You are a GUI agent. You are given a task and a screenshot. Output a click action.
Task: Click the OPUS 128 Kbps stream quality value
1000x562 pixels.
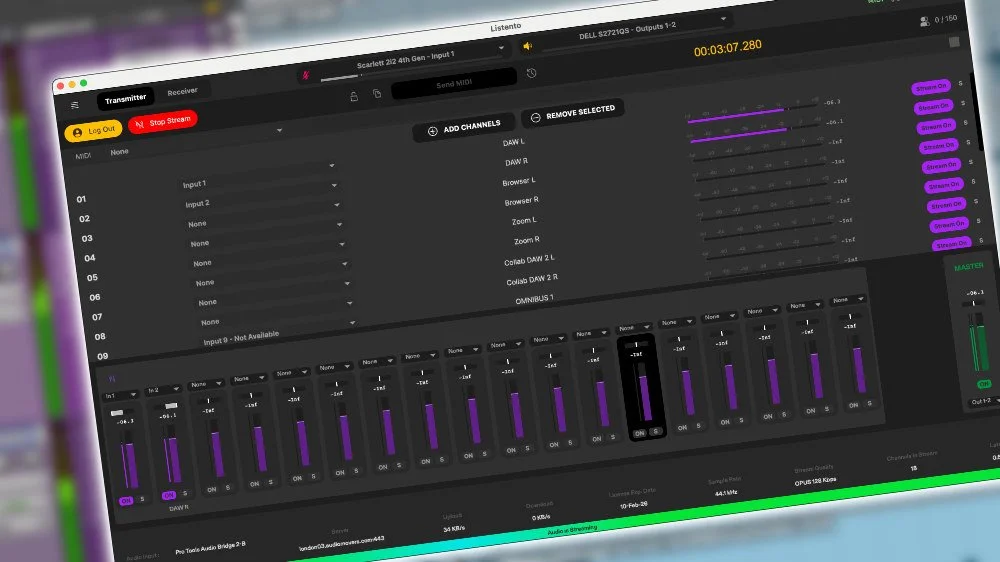click(x=815, y=481)
